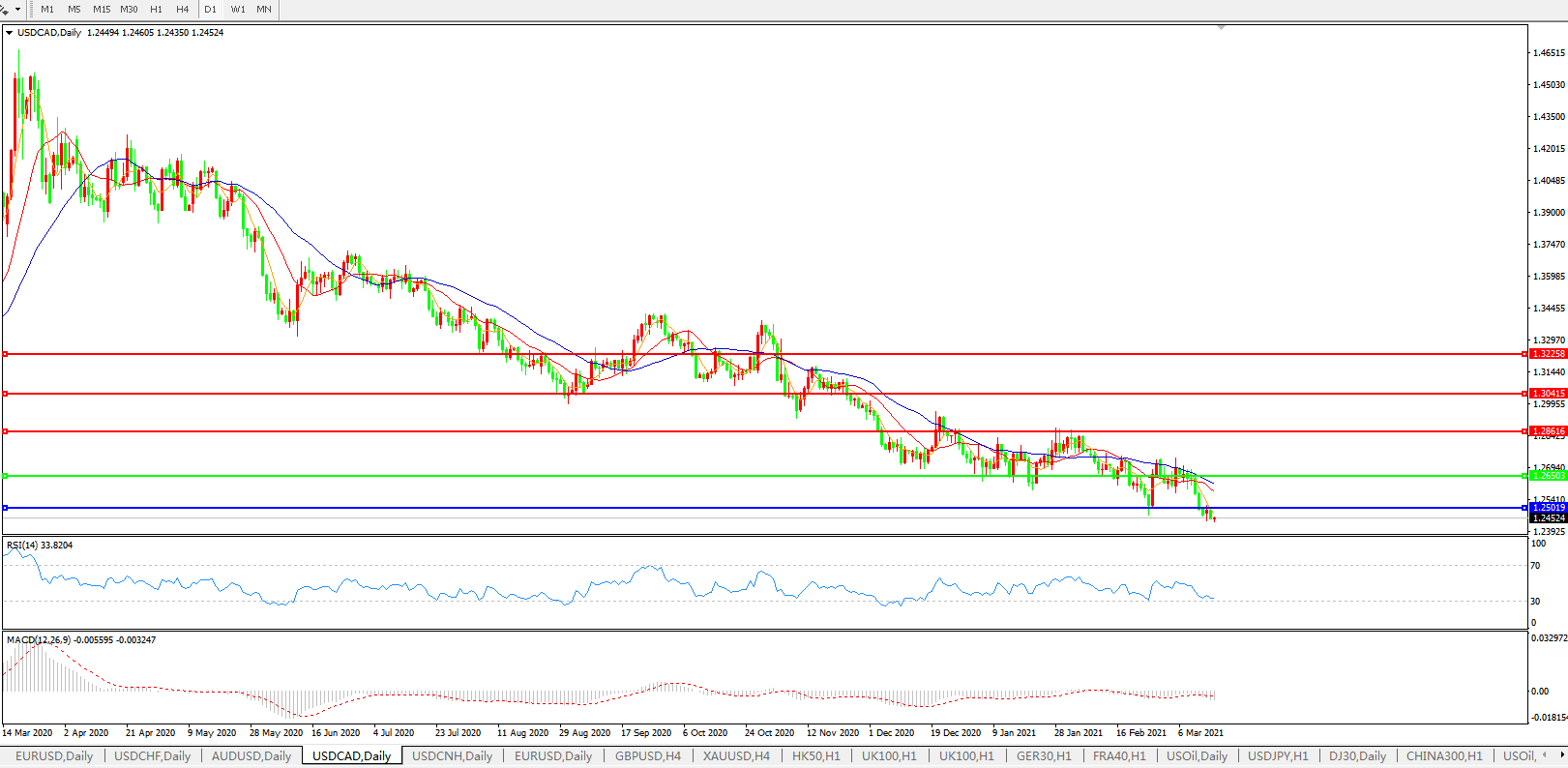Expand the triangle menu before USDCAD,Daily title

[x=10, y=33]
